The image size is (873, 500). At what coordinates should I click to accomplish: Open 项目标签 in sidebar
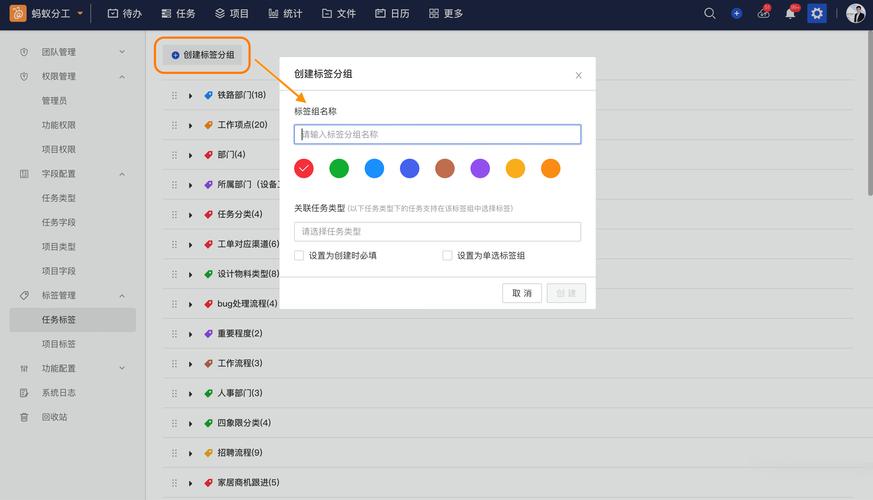[x=58, y=344]
